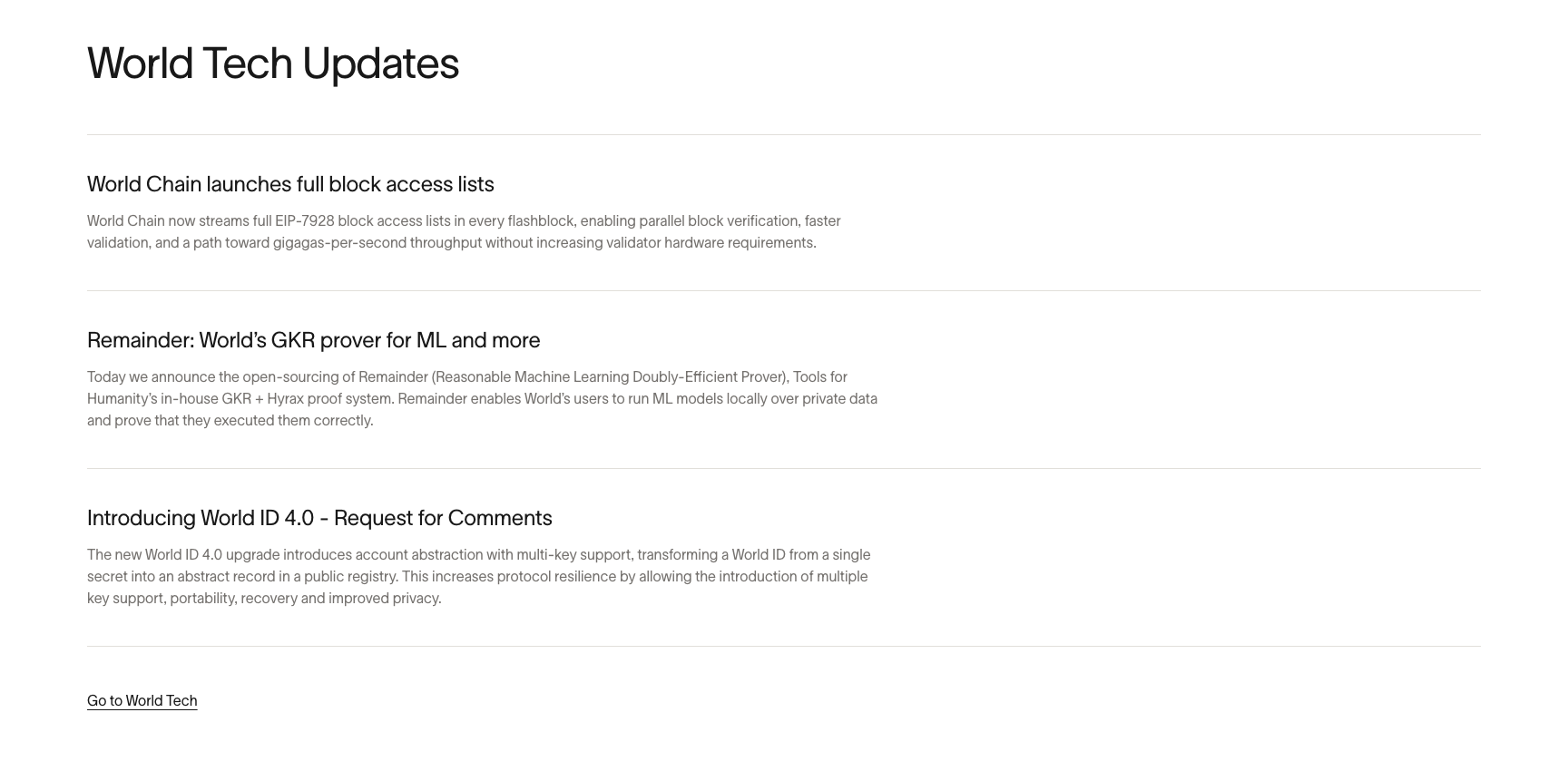Click 'block access lists' in first article title
1568x771 pixels.
tap(411, 184)
